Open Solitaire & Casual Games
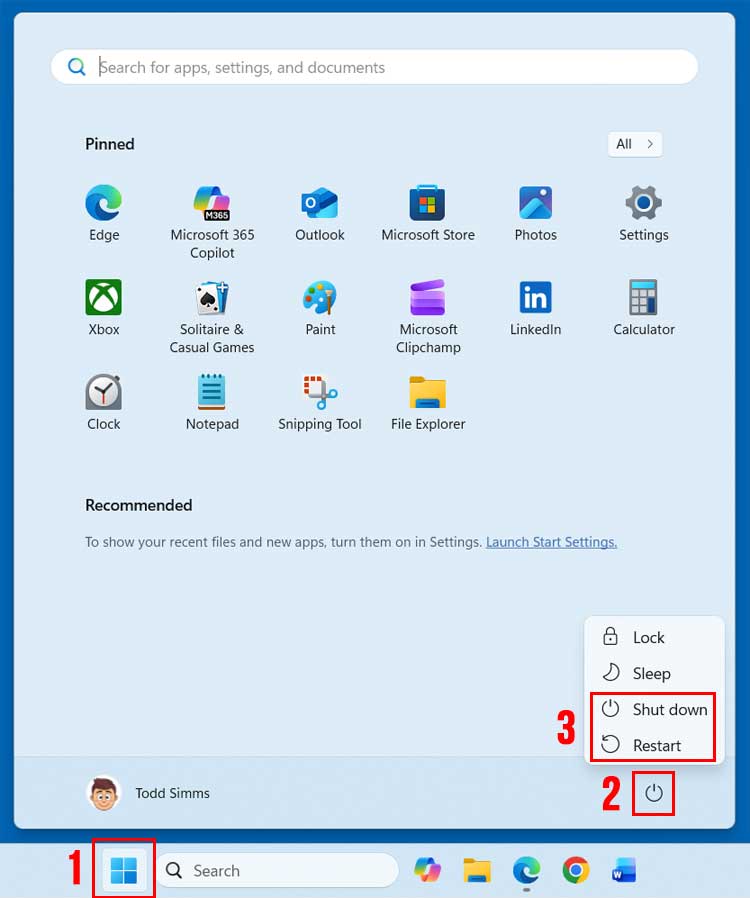Image resolution: width=750 pixels, height=898 pixels. (212, 317)
